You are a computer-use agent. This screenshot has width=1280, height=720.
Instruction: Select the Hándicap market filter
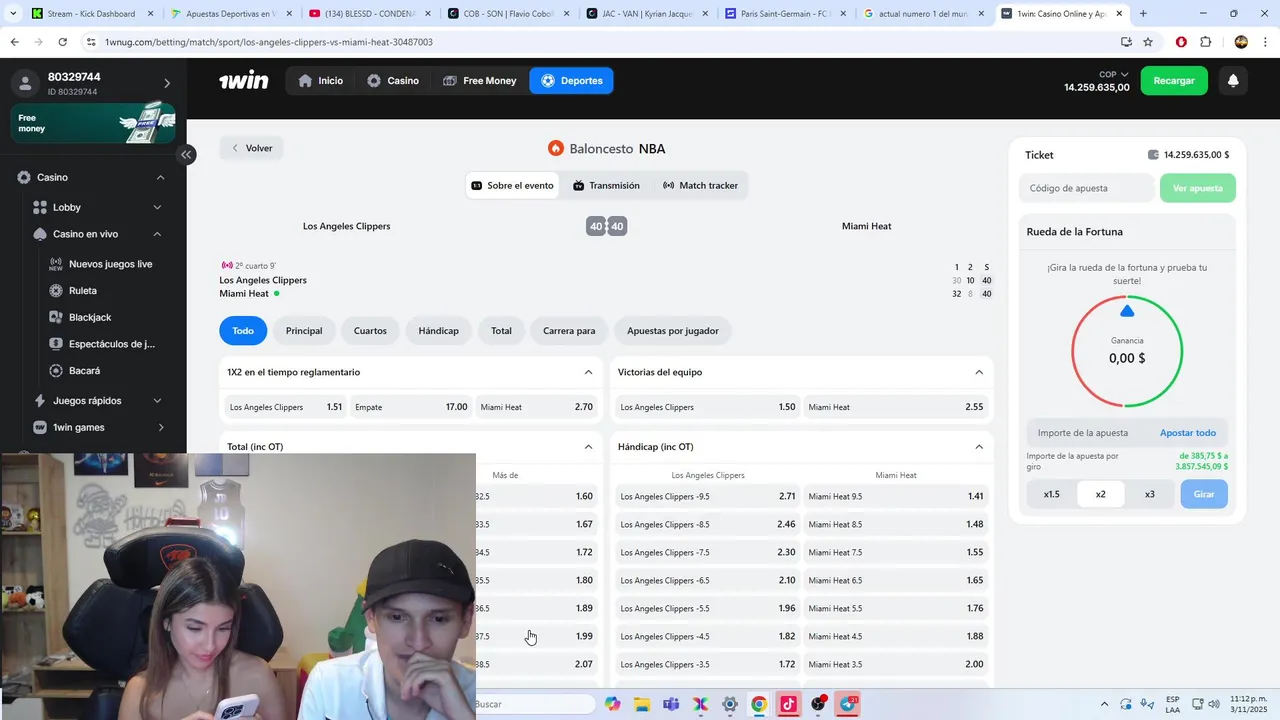coord(438,331)
